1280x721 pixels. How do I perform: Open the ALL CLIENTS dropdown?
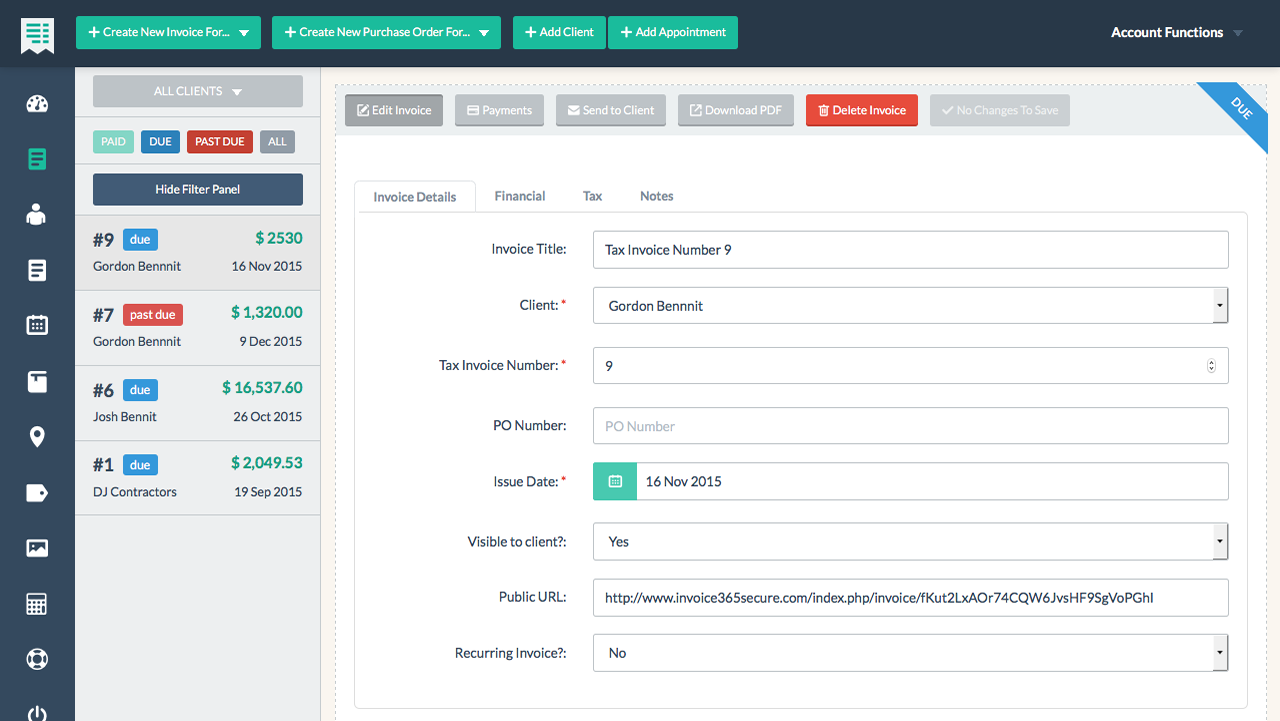coord(197,91)
